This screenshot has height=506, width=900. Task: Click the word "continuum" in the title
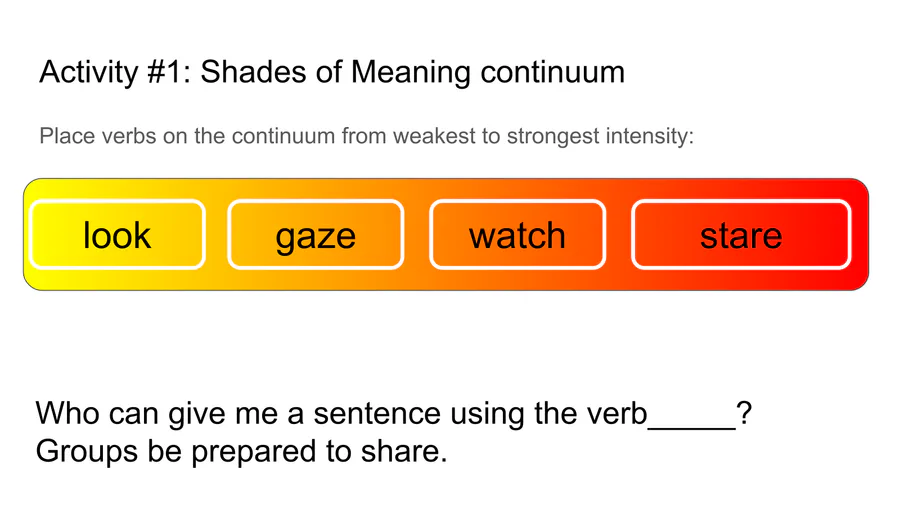[552, 72]
